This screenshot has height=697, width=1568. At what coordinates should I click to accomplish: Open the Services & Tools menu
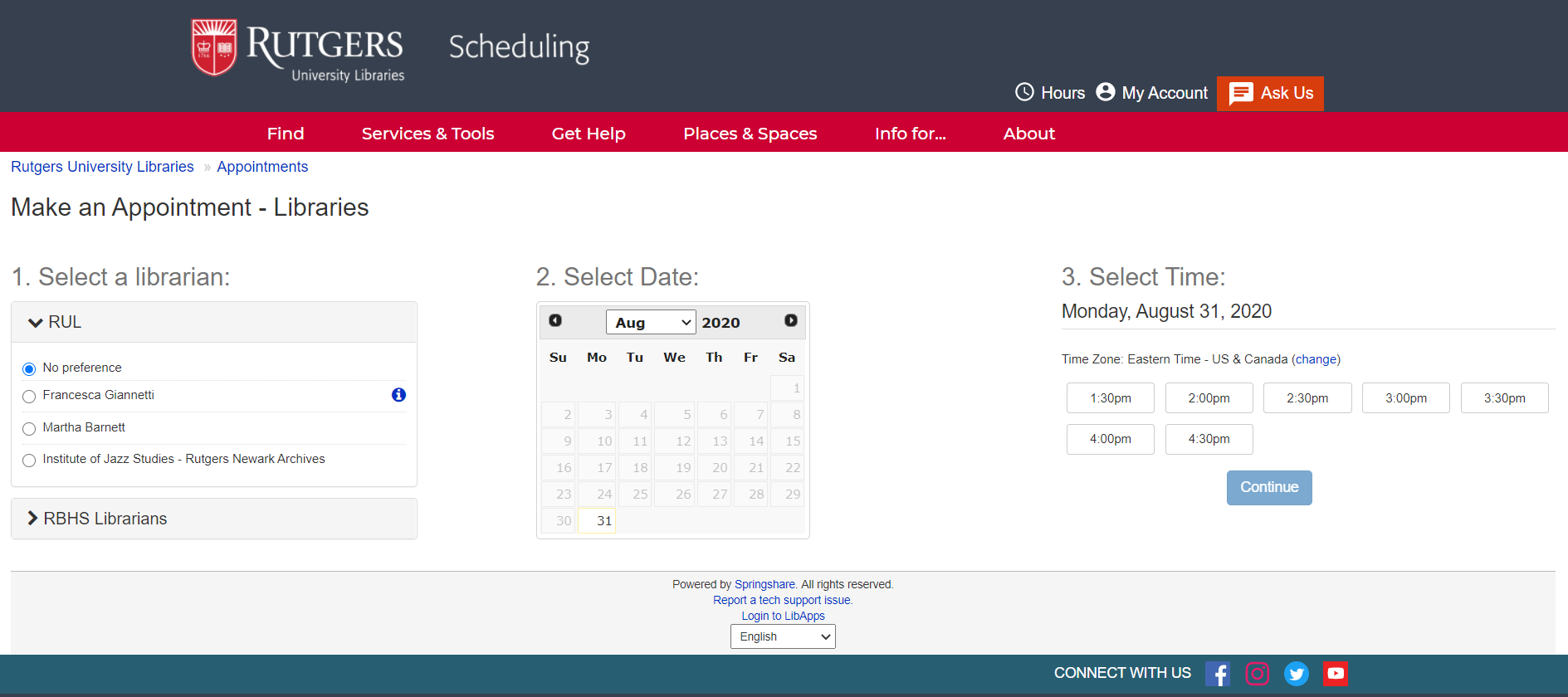[427, 134]
